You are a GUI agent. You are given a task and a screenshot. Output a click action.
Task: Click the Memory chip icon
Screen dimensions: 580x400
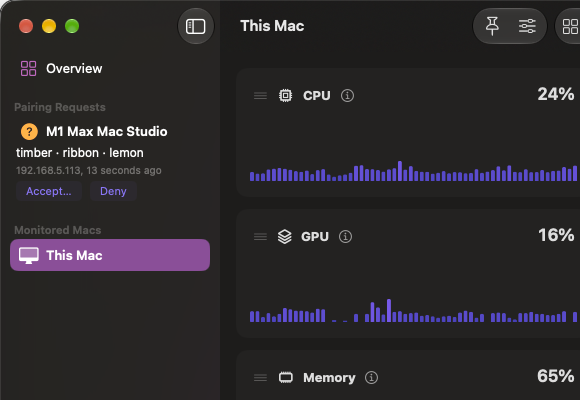click(x=286, y=377)
